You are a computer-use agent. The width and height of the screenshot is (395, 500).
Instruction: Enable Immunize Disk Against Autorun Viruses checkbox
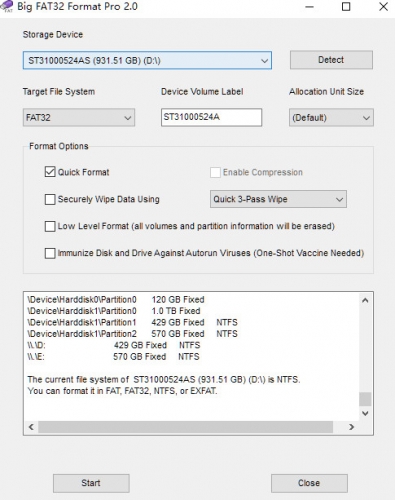click(x=50, y=253)
